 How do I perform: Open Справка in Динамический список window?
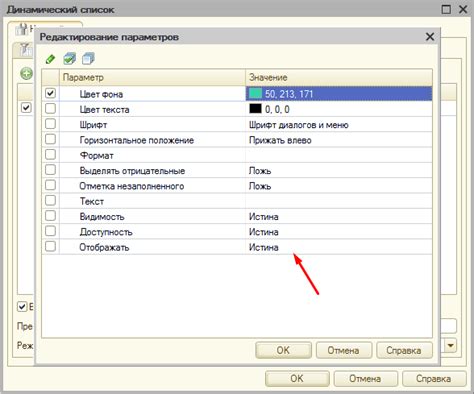[x=434, y=379]
